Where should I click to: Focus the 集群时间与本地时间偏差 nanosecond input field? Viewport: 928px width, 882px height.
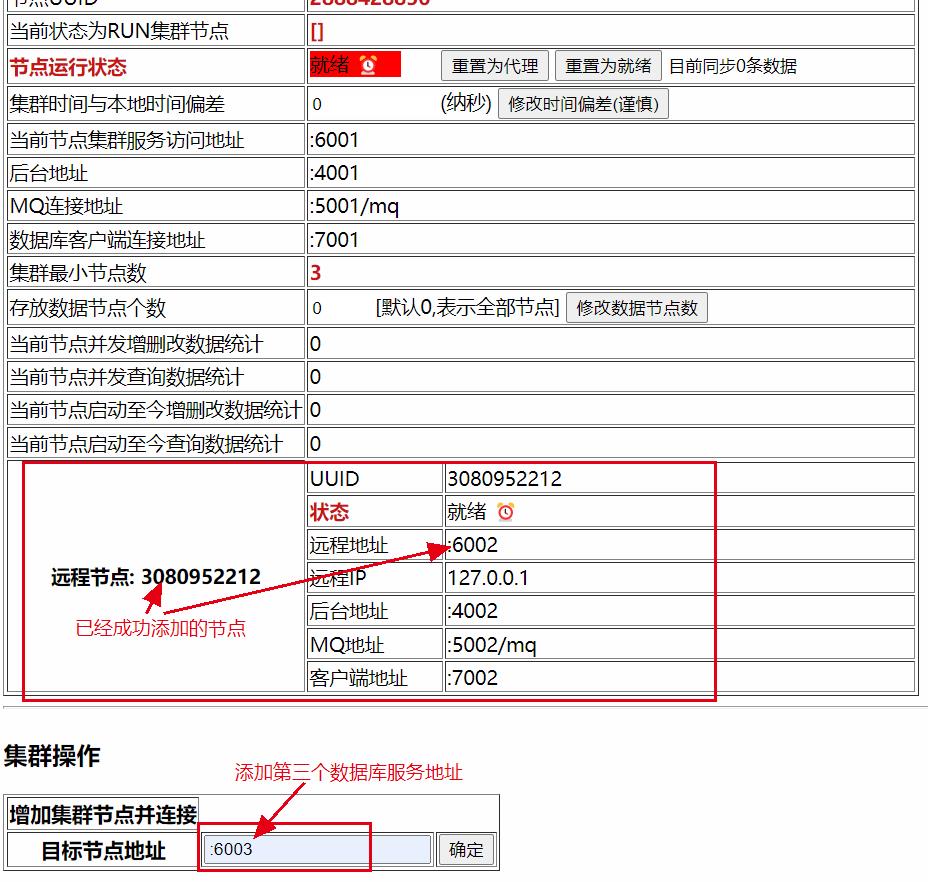tap(370, 104)
